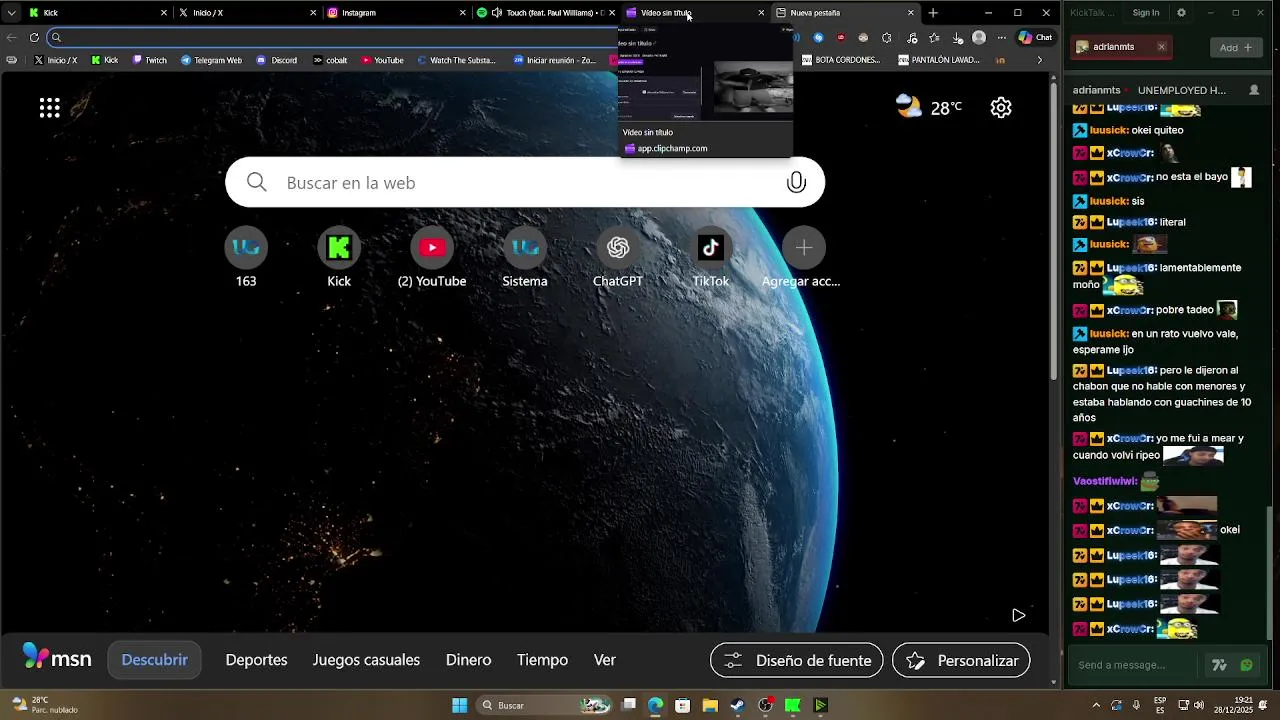This screenshot has width=1280, height=720.
Task: Open the YouTube bookmark
Action: pos(382,60)
